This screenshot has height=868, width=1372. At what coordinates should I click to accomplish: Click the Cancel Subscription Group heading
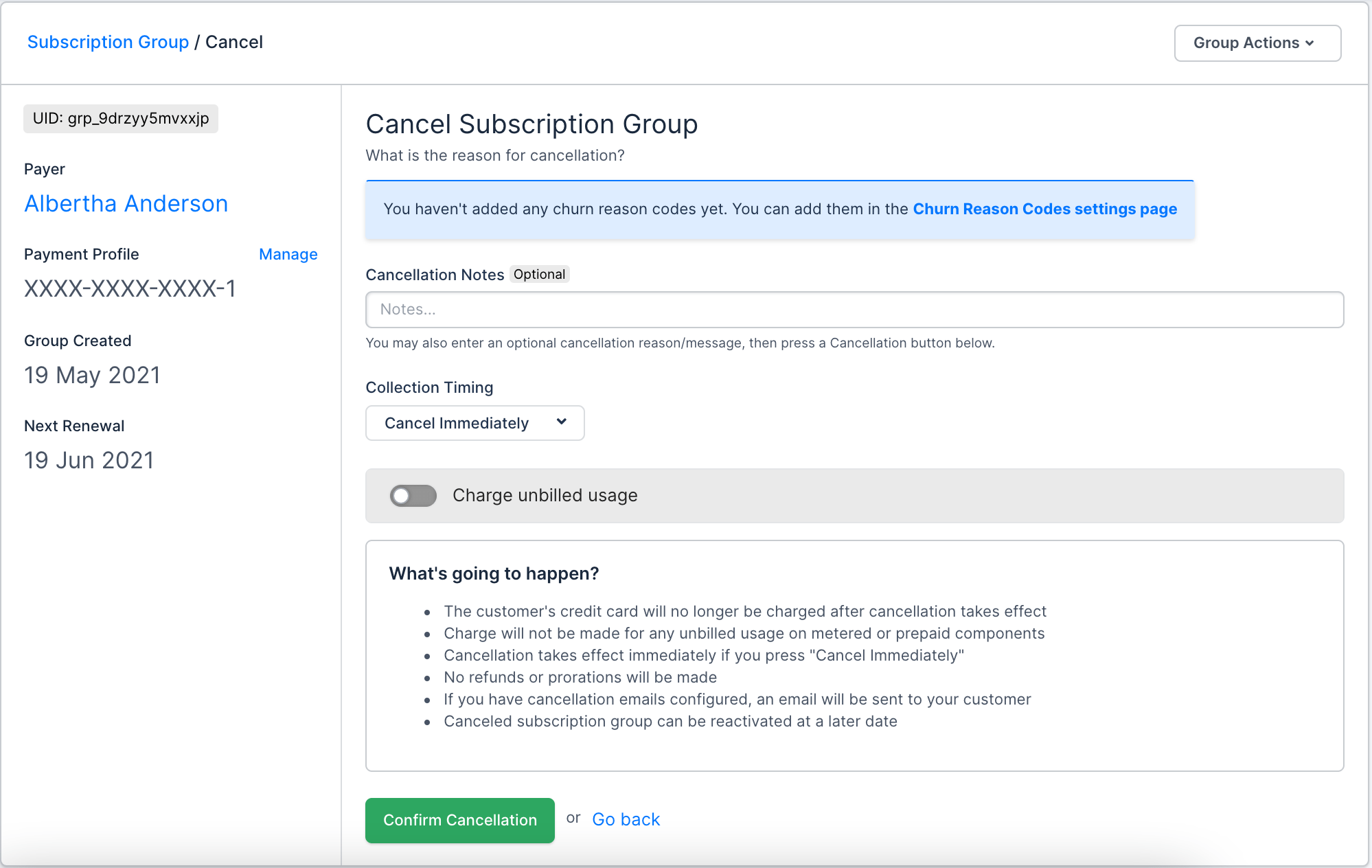(x=531, y=124)
